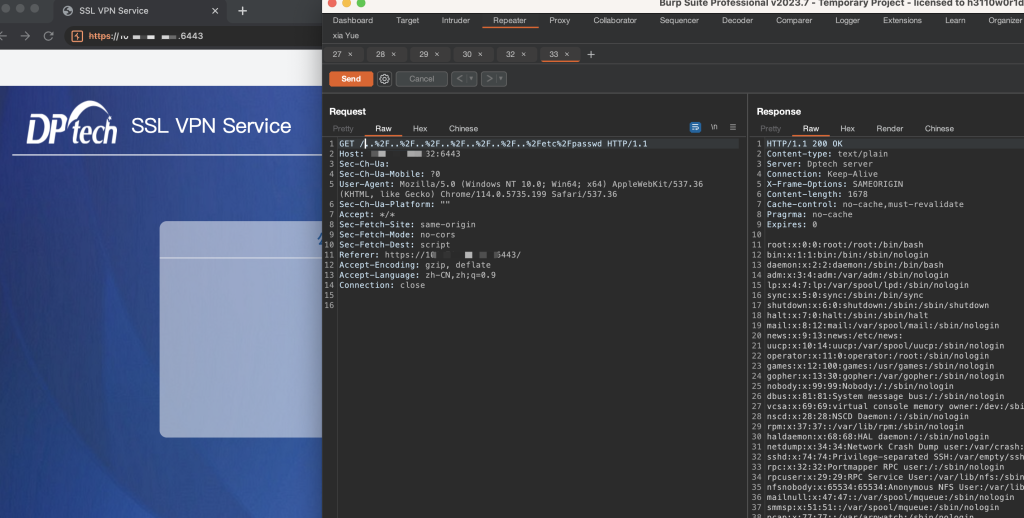Close Repeater tab 29
This screenshot has height=518, width=1024.
[437, 54]
